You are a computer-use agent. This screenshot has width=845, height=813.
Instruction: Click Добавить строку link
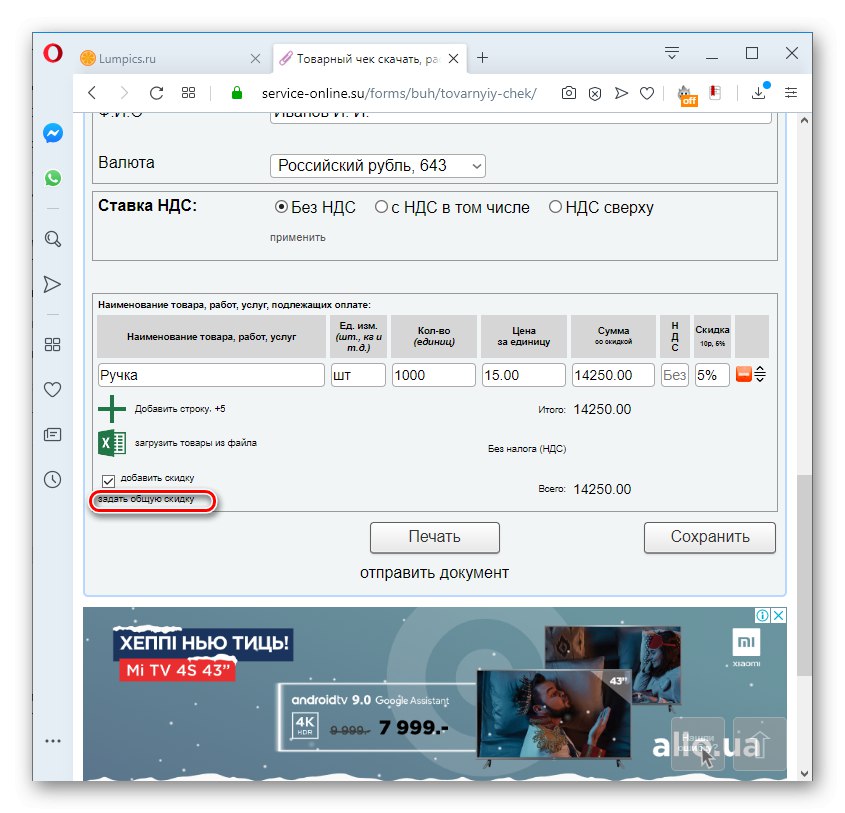[x=173, y=409]
